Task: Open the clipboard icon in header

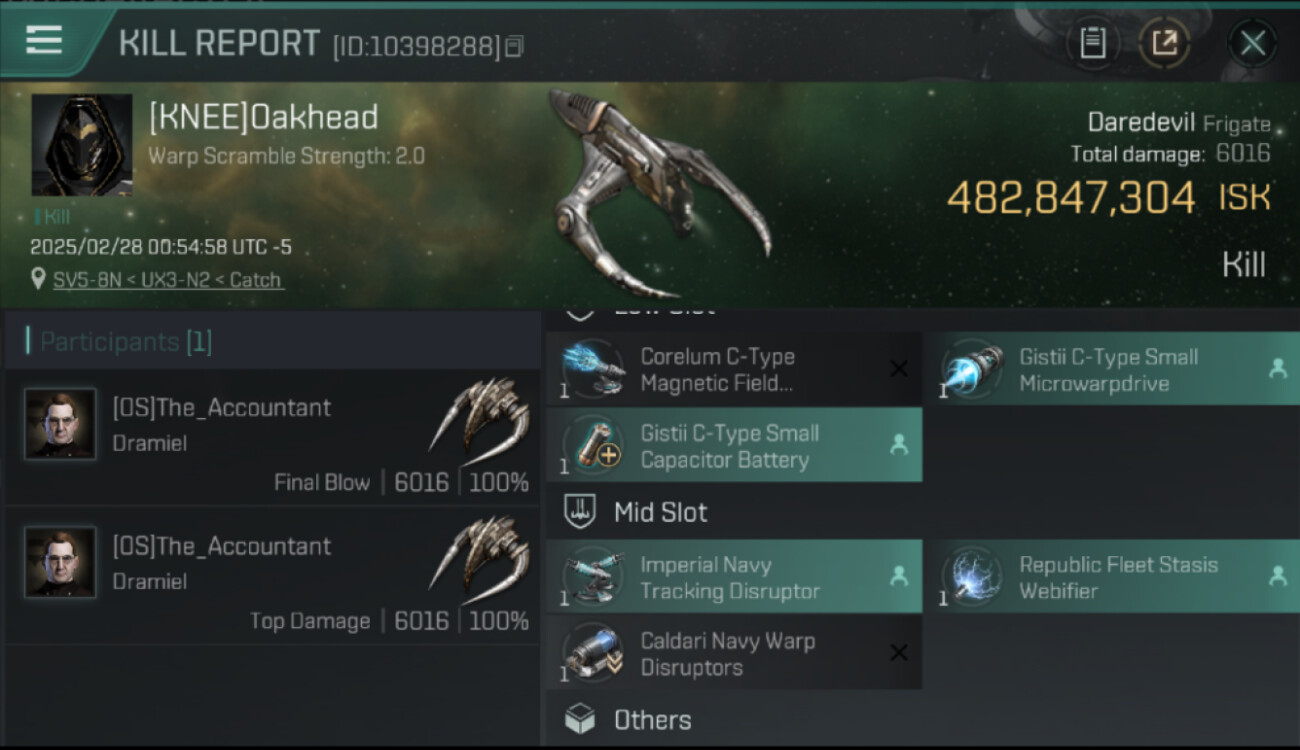Action: 1093,43
